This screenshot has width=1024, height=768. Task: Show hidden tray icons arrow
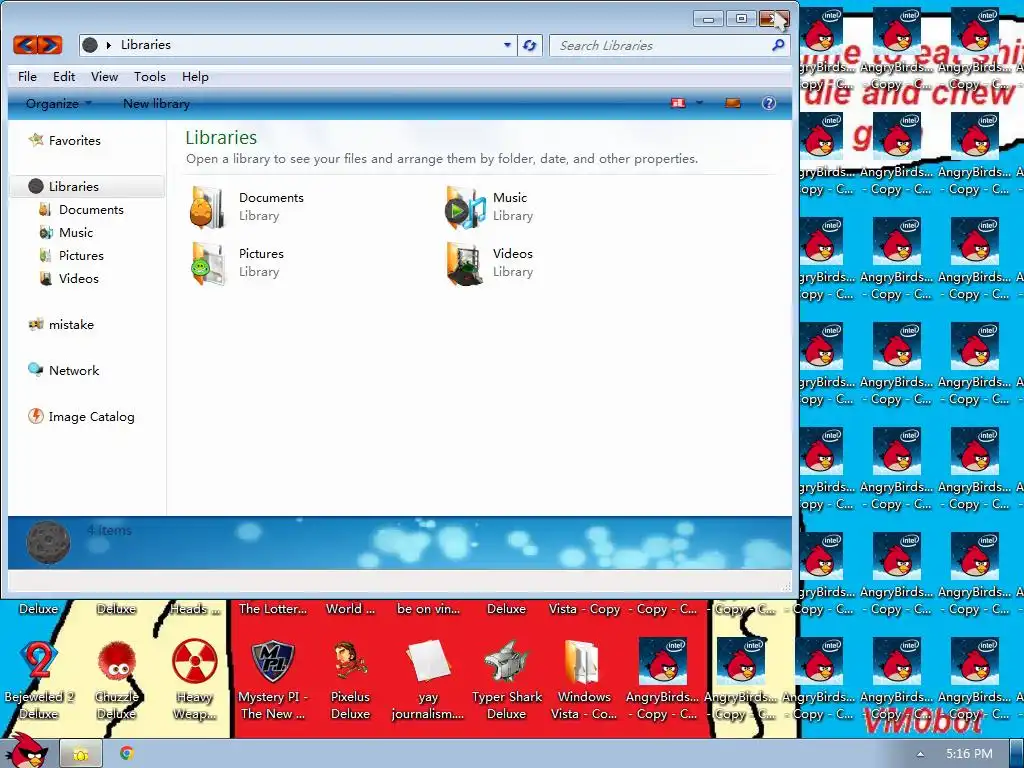[x=920, y=754]
